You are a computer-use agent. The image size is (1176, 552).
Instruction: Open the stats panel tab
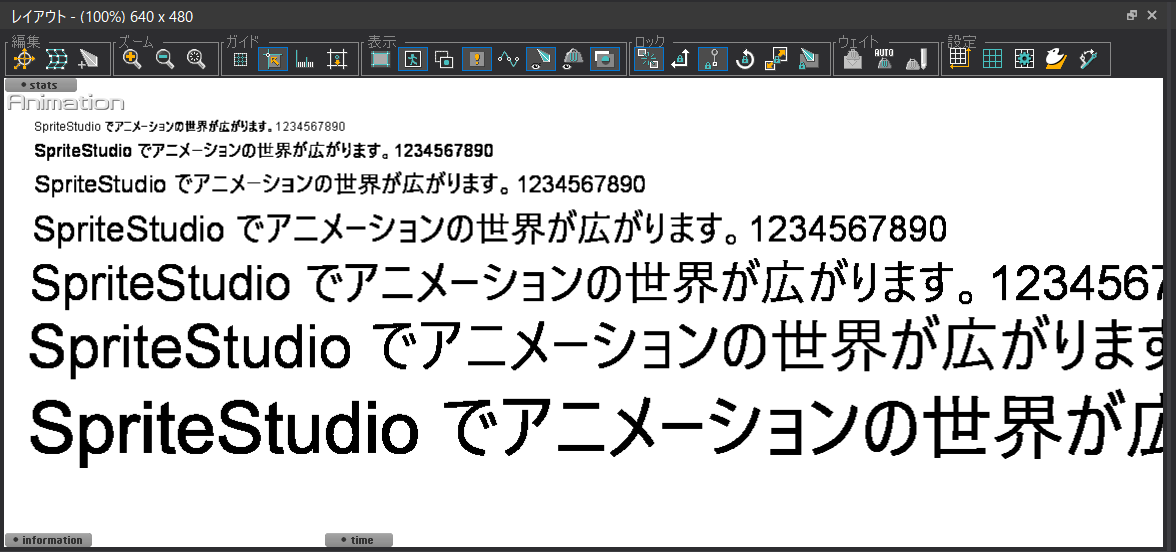(40, 86)
